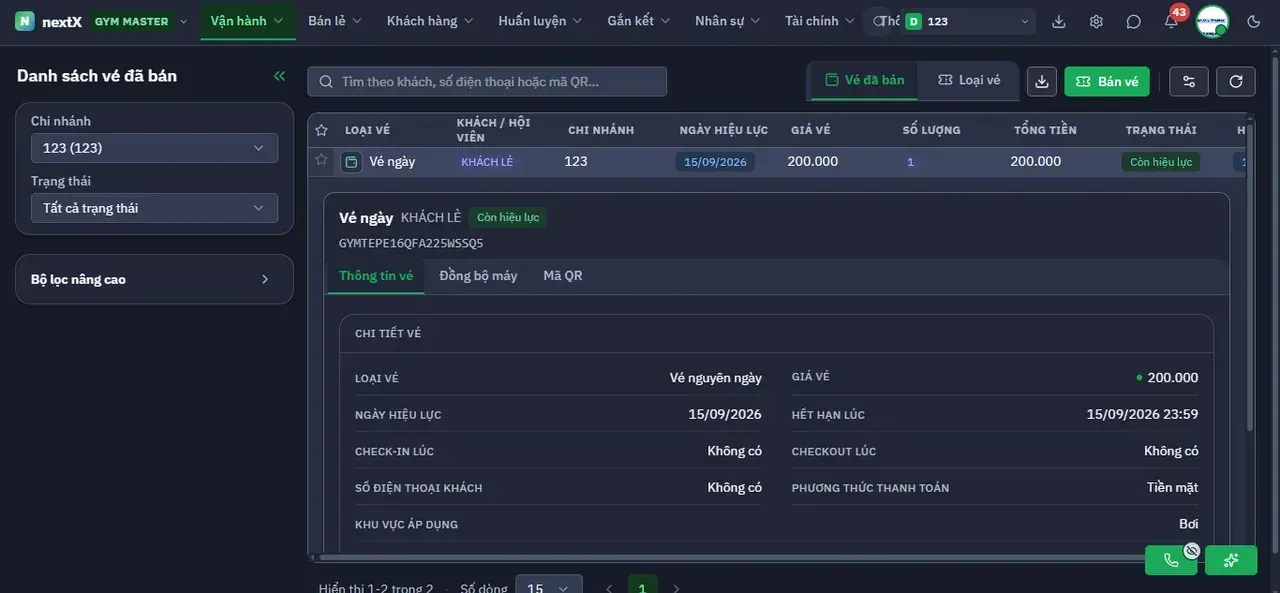
Task: Open notifications bell with 43 badge
Action: [1171, 21]
